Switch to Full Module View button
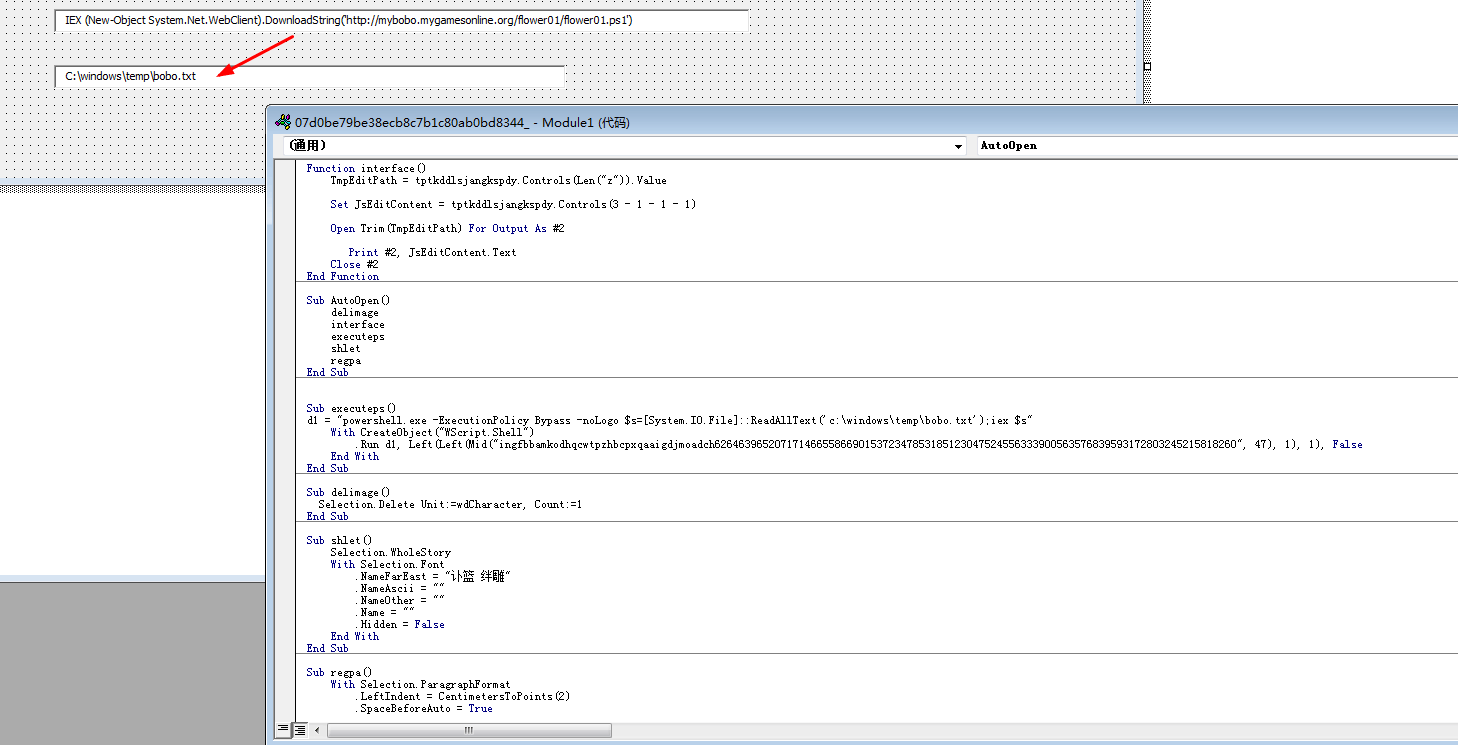This screenshot has height=745, width=1458. 299,730
